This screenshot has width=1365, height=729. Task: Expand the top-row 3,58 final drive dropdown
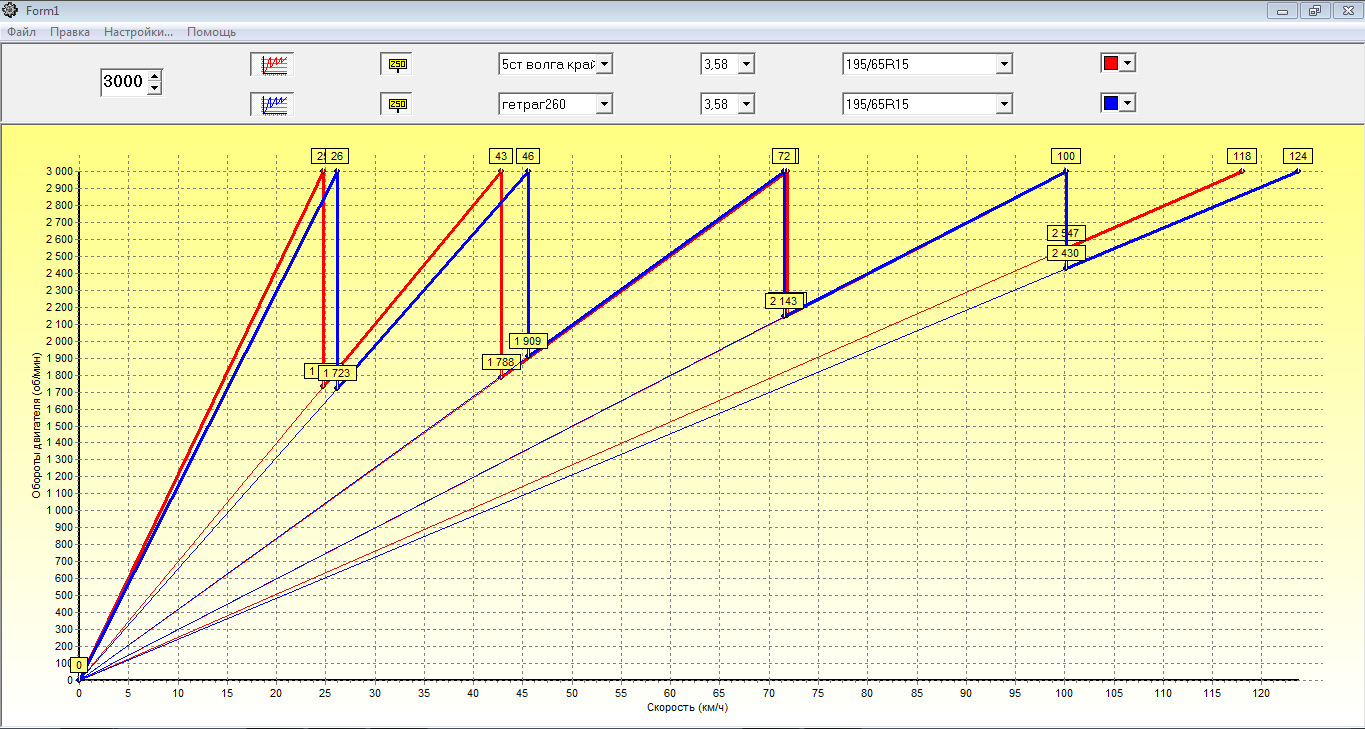coord(746,64)
